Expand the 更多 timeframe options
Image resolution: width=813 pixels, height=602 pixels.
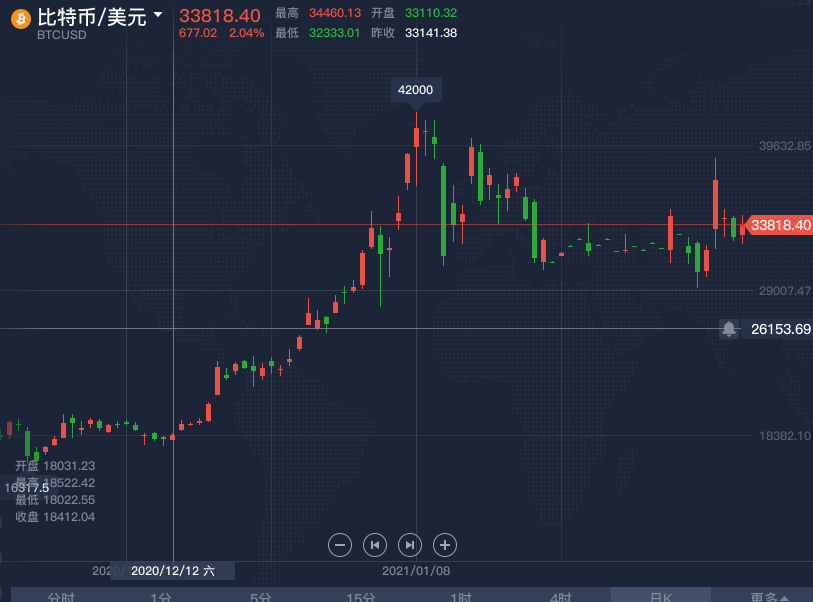[769, 597]
